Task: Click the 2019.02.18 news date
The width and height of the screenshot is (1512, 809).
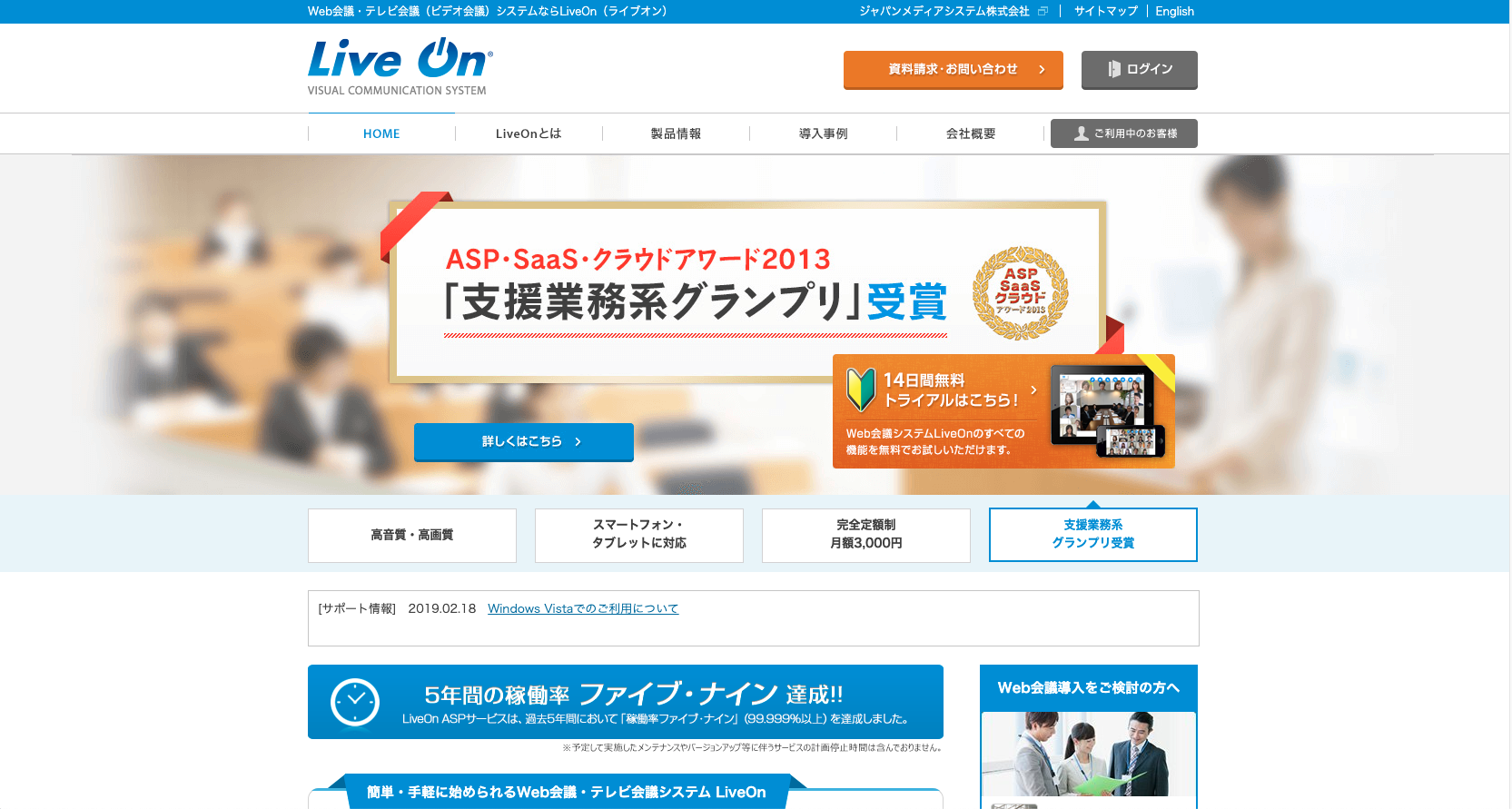Action: pos(442,608)
